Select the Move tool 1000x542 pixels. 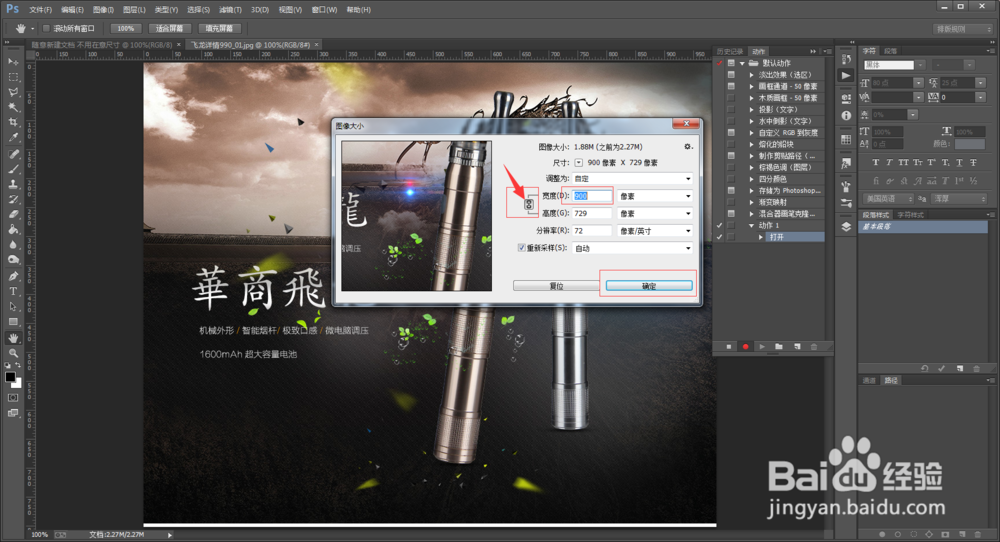click(x=13, y=62)
